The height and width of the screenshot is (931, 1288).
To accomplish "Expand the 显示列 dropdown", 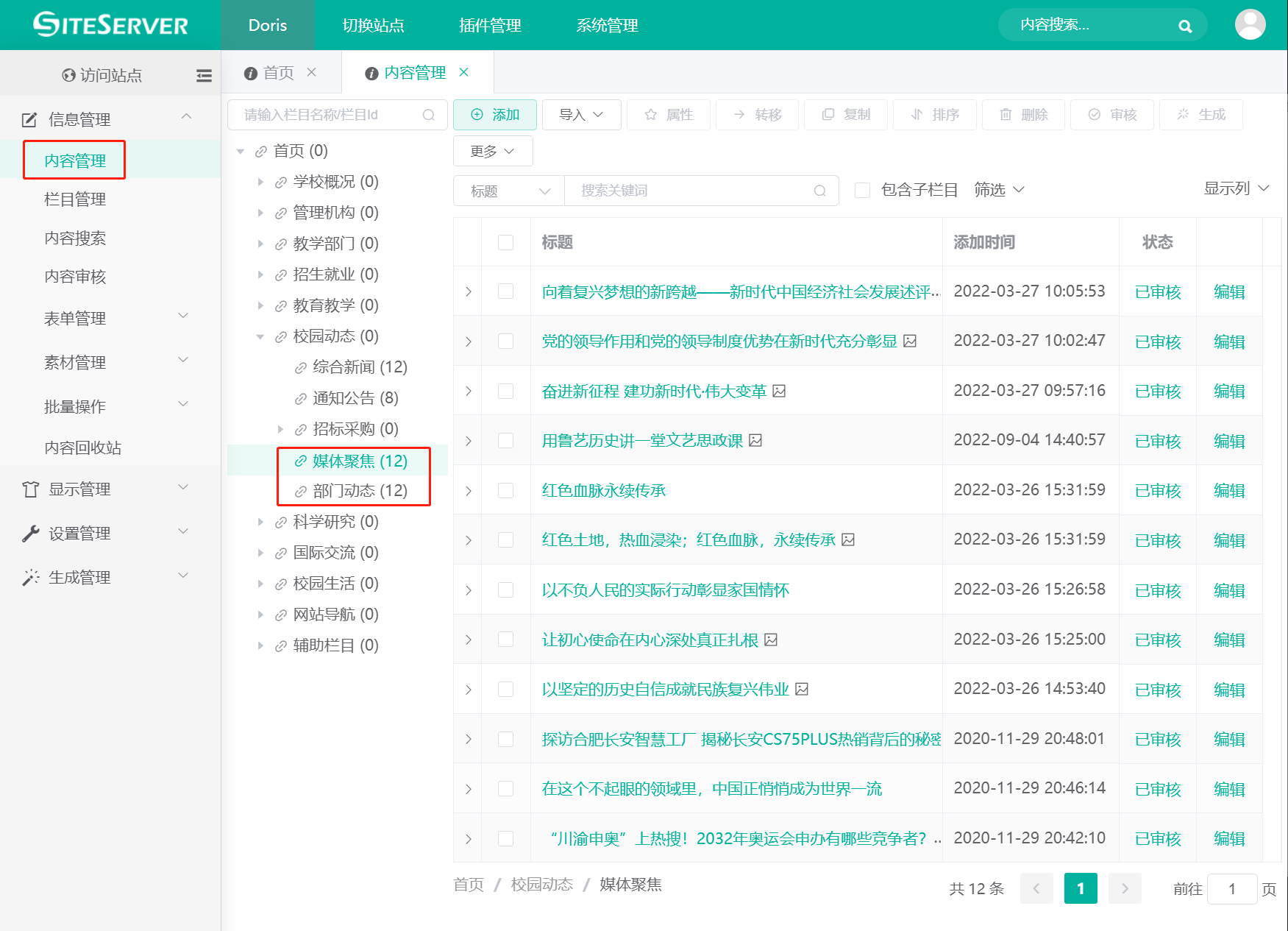I will (1236, 188).
